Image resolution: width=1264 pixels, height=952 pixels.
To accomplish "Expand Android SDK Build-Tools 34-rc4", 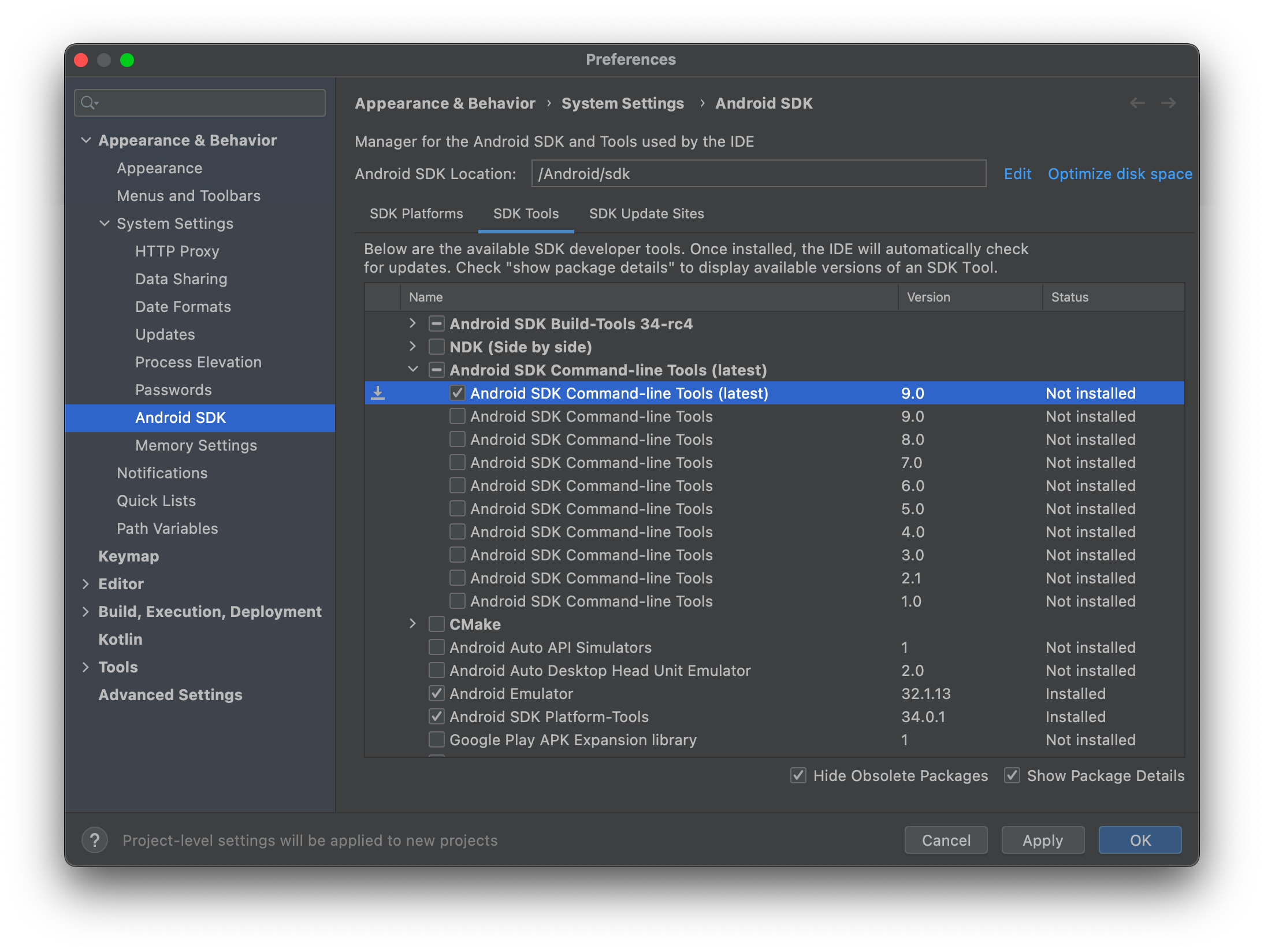I will point(412,323).
